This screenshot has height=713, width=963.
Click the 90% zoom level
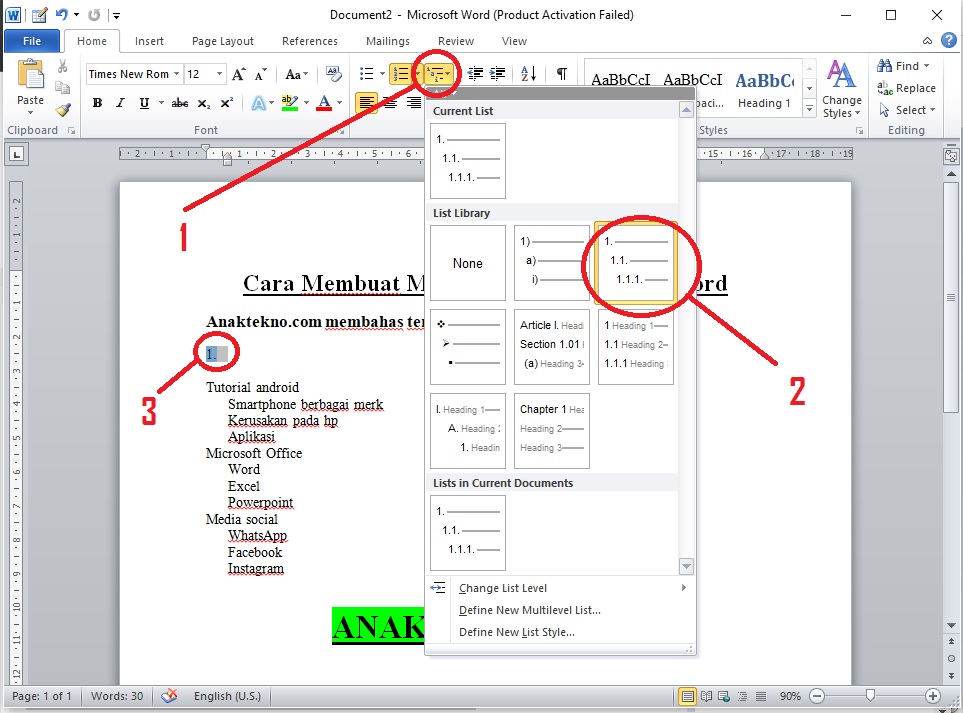(790, 696)
